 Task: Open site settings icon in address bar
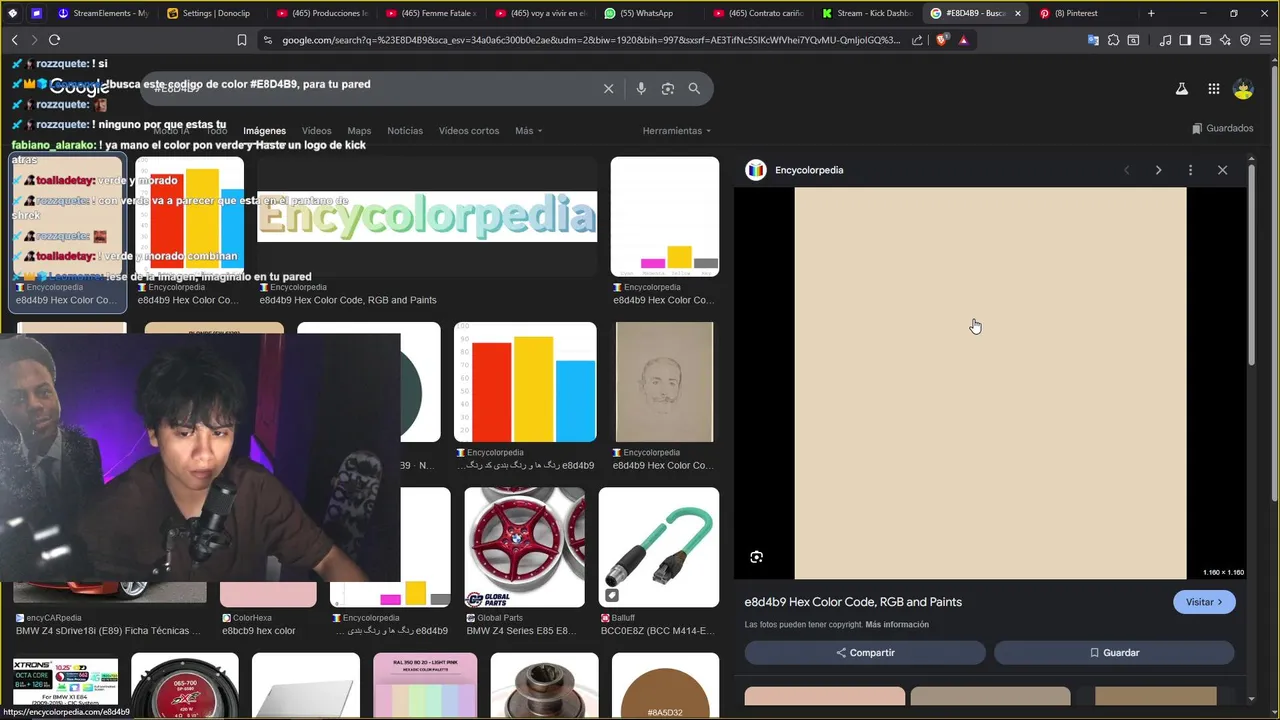point(267,40)
